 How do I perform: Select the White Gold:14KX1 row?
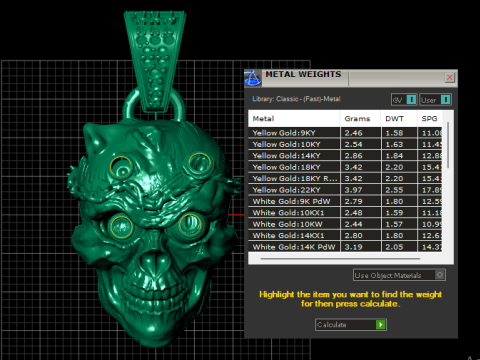coord(345,235)
